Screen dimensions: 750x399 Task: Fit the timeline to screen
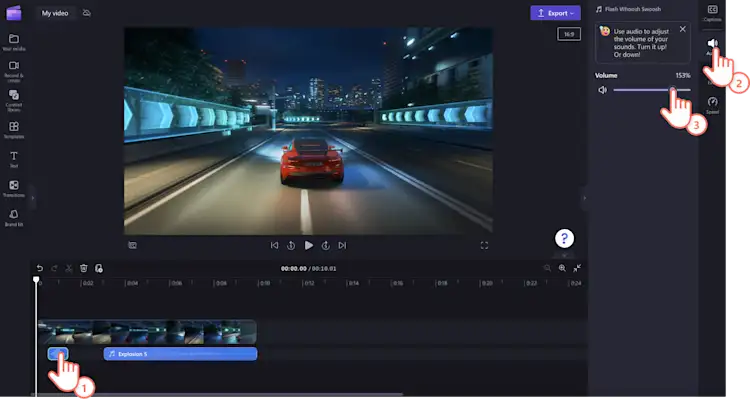point(577,268)
